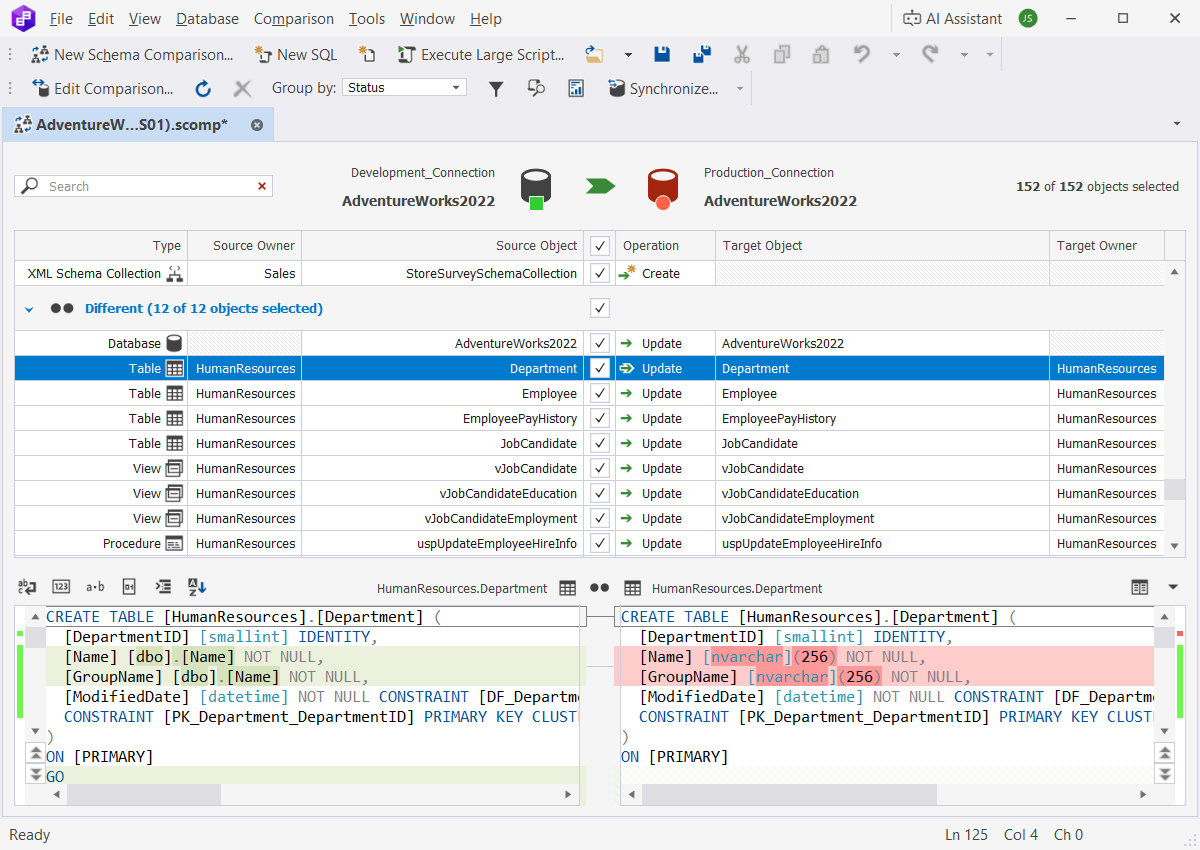Refresh the comparison results
1200x850 pixels.
pos(203,88)
